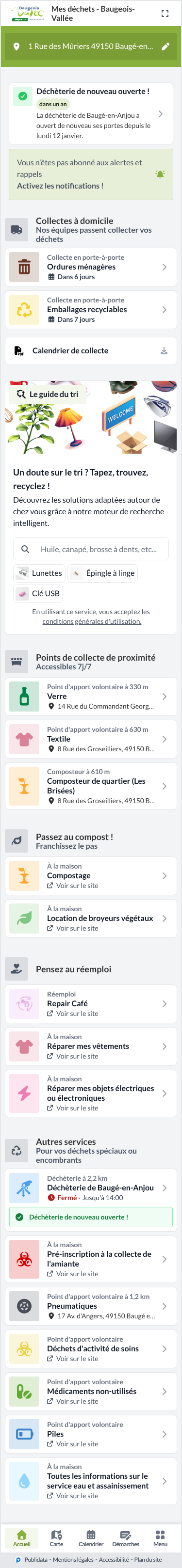The width and height of the screenshot is (182, 1568).
Task: Click the Piles battery icon
Action: click(24, 1433)
